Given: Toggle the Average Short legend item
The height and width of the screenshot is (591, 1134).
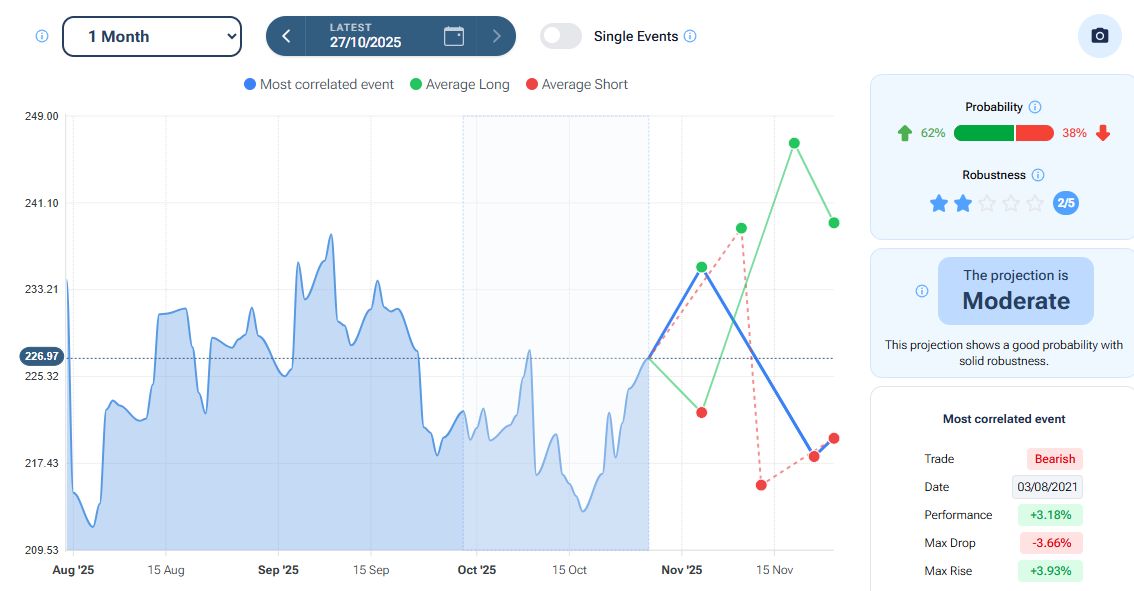Looking at the screenshot, I should (577, 85).
